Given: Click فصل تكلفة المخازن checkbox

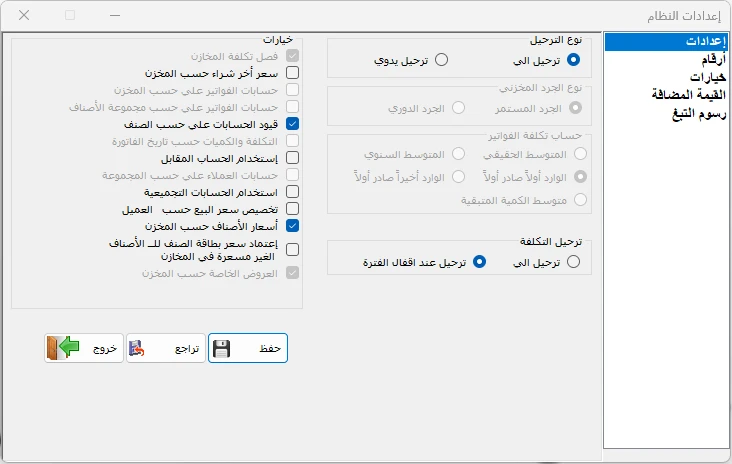Looking at the screenshot, I should tap(292, 56).
